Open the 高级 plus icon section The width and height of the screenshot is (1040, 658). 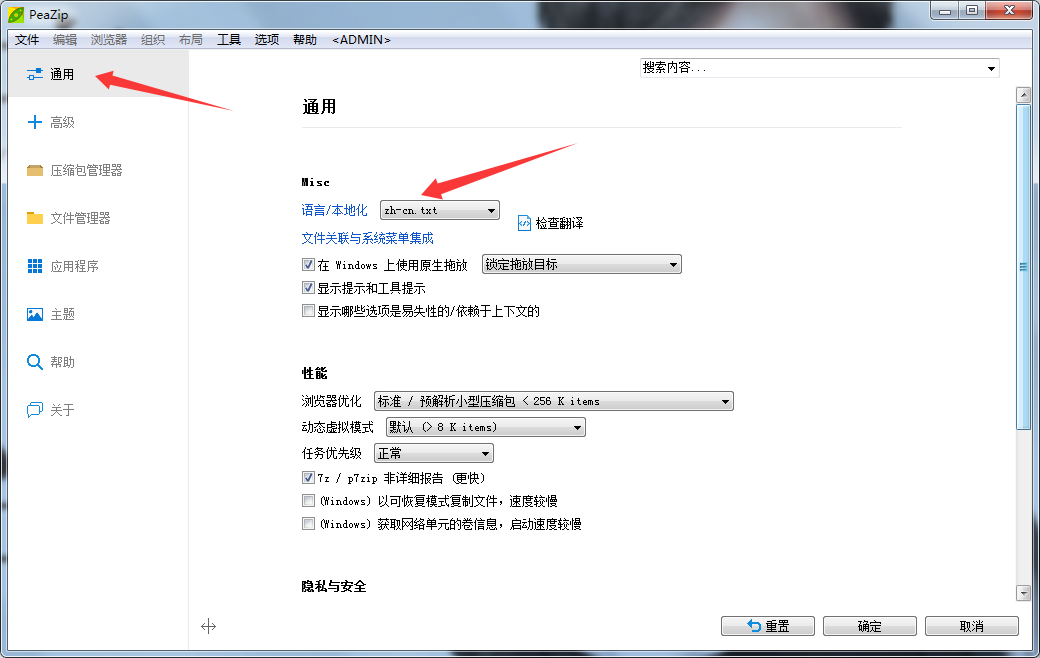coord(35,122)
